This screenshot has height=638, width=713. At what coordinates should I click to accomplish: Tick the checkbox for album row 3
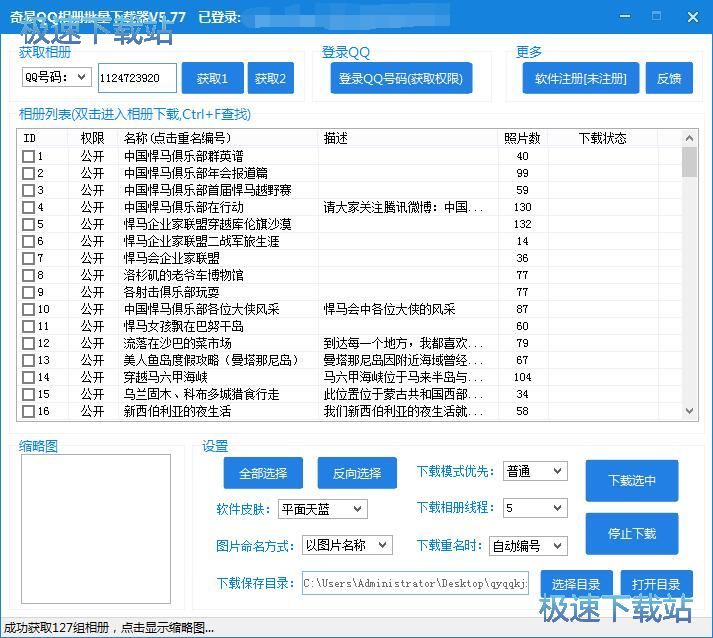pos(28,190)
